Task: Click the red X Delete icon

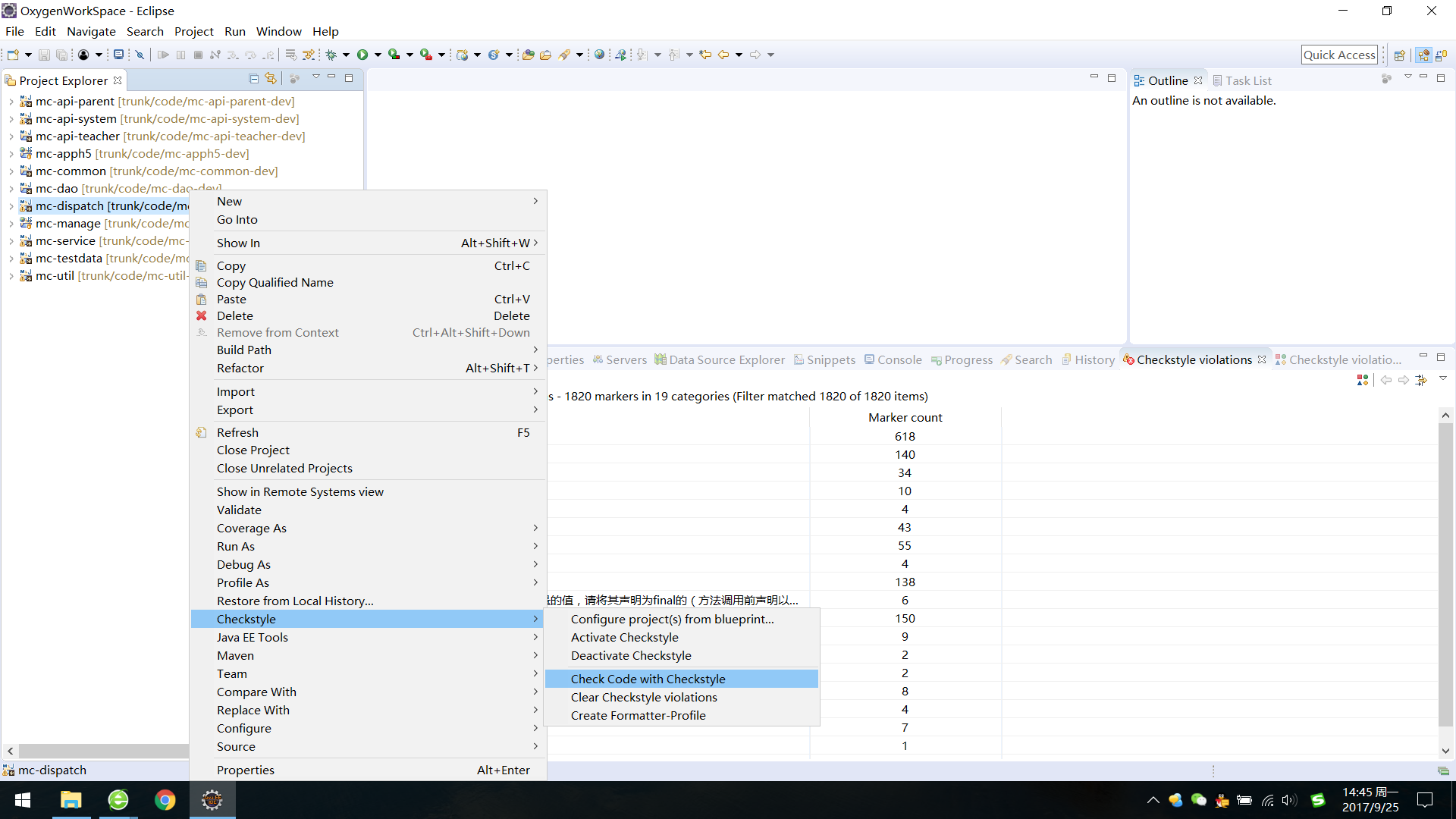Action: coord(202,315)
